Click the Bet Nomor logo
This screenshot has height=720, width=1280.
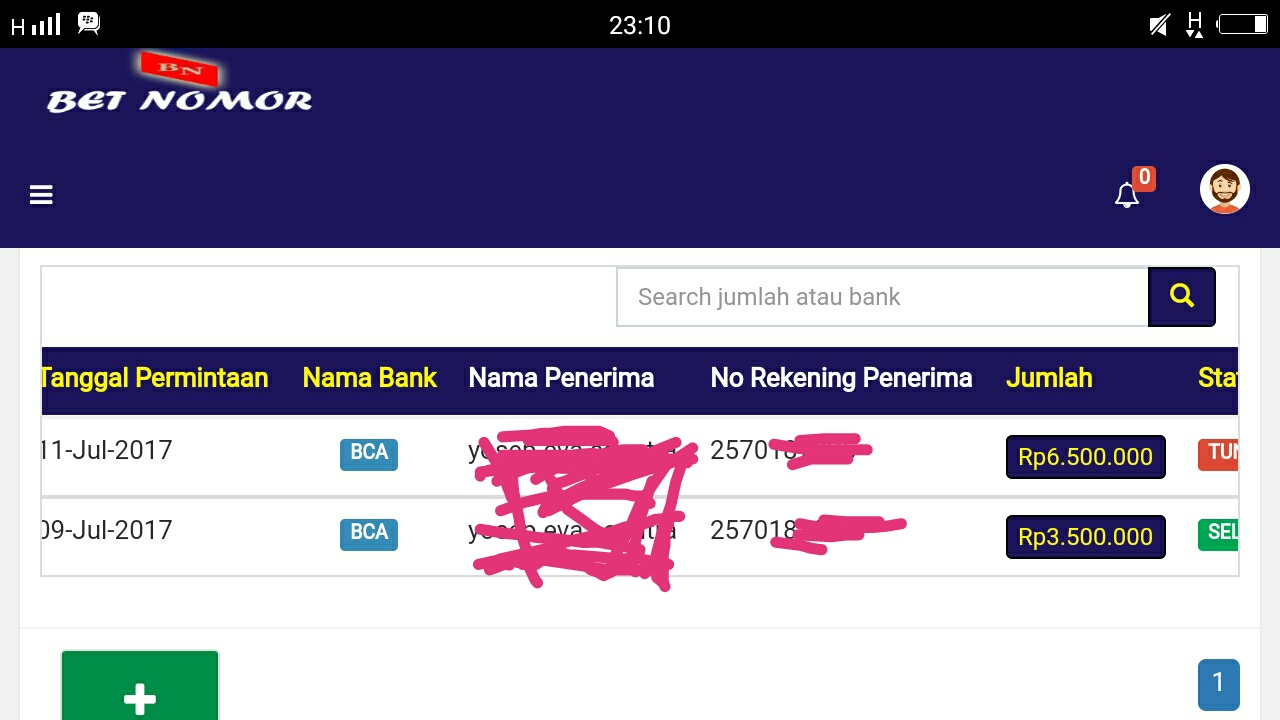tap(180, 90)
